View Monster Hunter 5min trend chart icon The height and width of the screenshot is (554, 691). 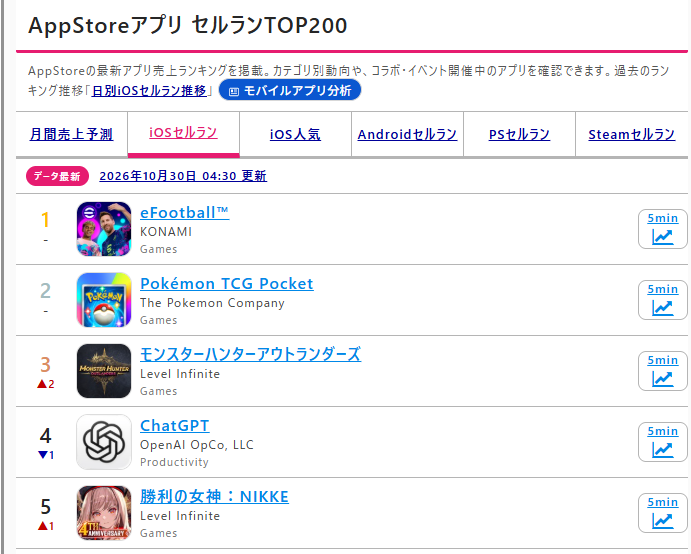coord(662,371)
